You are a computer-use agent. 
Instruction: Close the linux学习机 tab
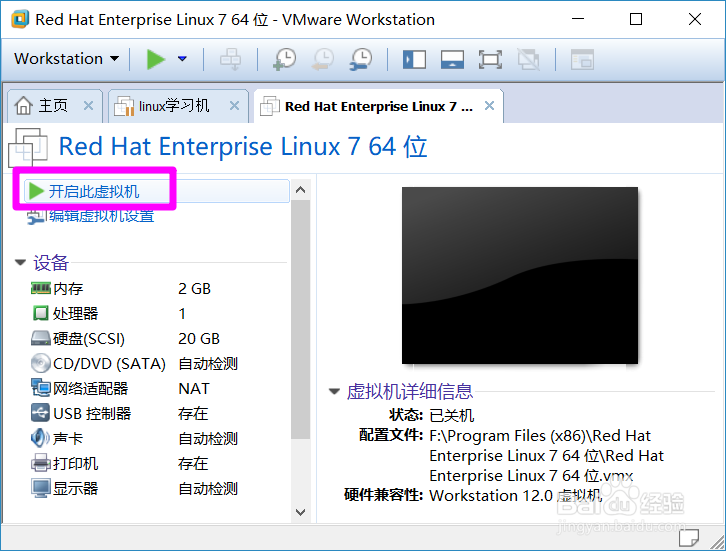234,106
